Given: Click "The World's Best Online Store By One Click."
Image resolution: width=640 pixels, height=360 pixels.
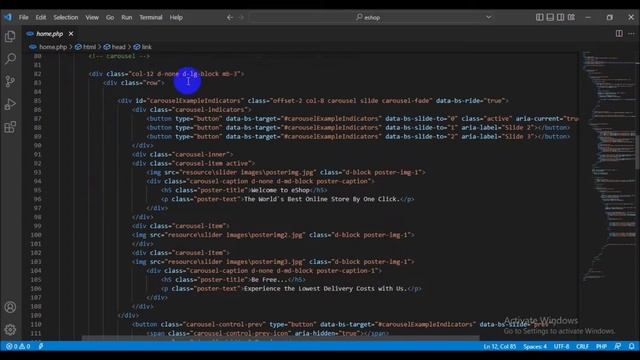Looking at the screenshot, I should [321, 199].
